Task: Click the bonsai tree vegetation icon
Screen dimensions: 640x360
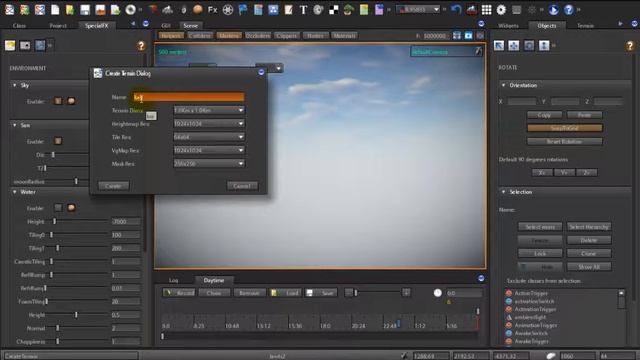Action: point(348,9)
